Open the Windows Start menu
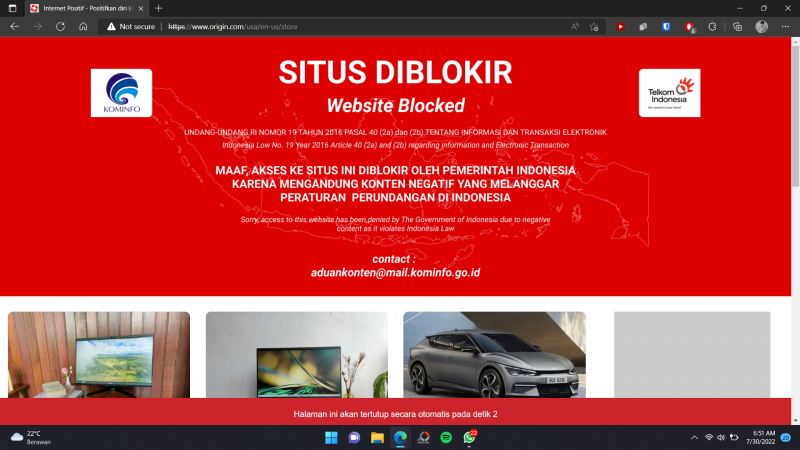Screen dimensions: 800x450 (331, 437)
